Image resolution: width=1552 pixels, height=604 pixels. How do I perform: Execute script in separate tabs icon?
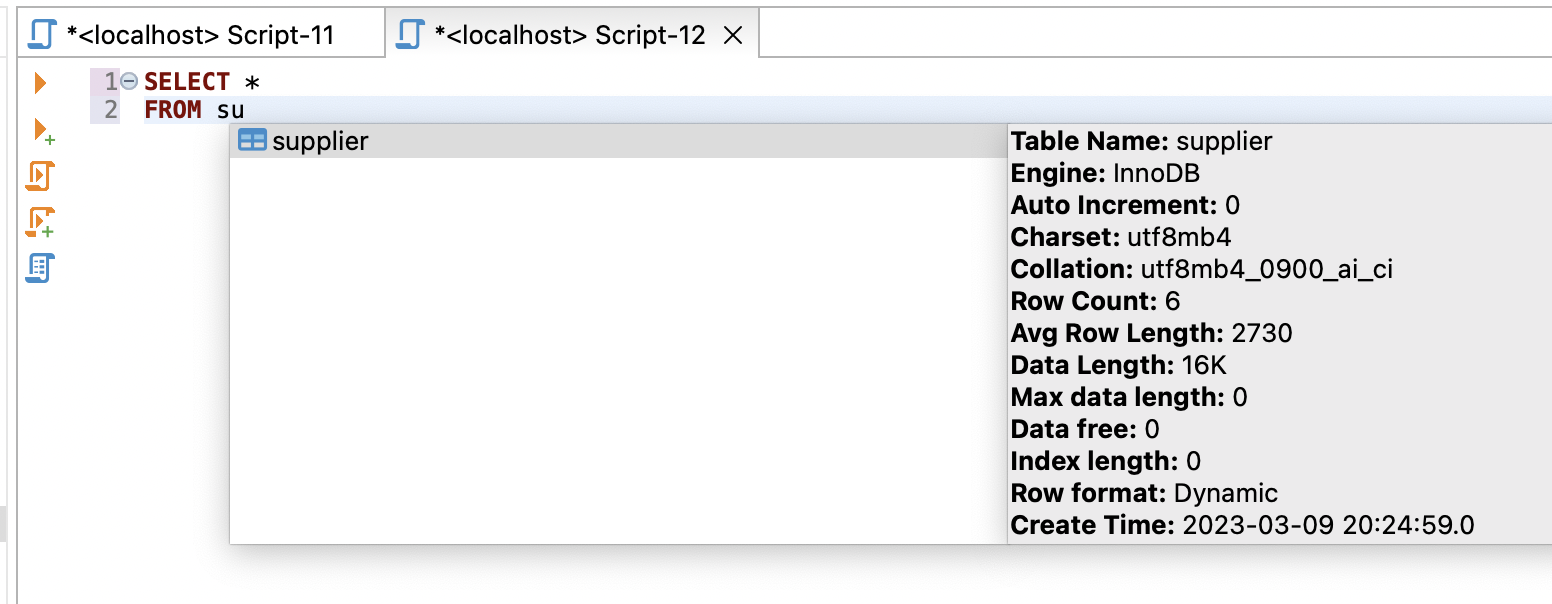(x=40, y=221)
